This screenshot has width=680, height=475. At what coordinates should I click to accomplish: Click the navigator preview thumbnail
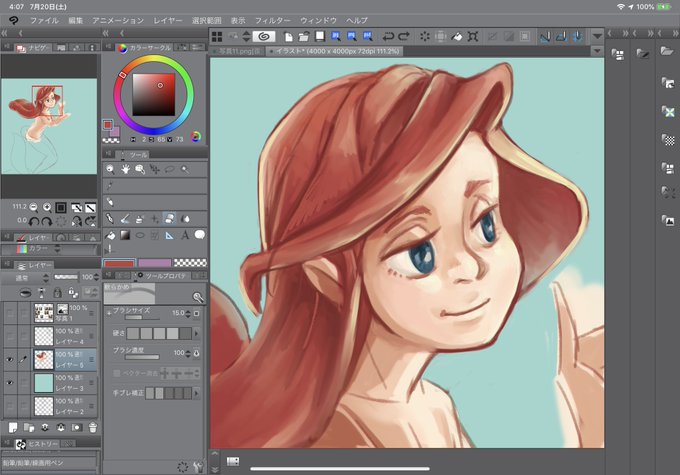(49, 126)
